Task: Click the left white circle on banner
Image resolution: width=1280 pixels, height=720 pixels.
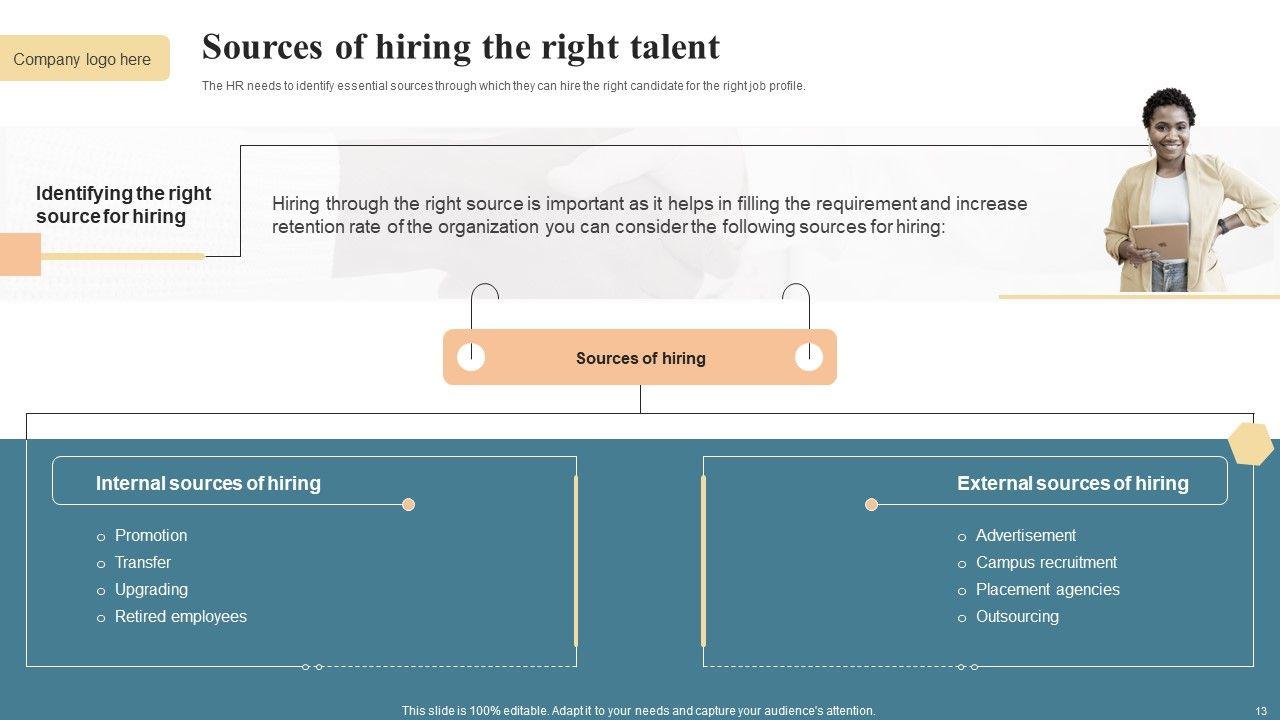Action: (x=471, y=357)
